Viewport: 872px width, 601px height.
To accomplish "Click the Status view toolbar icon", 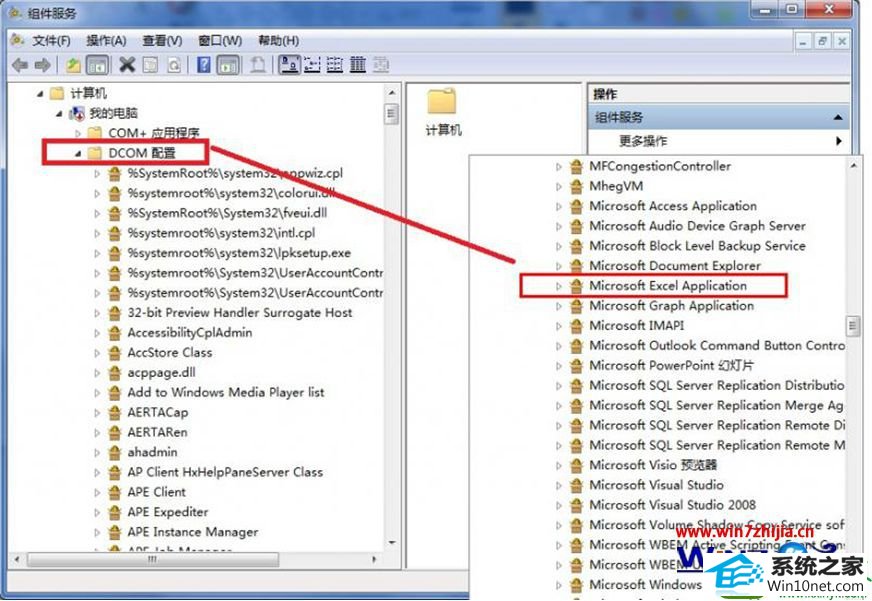I will (x=380, y=65).
